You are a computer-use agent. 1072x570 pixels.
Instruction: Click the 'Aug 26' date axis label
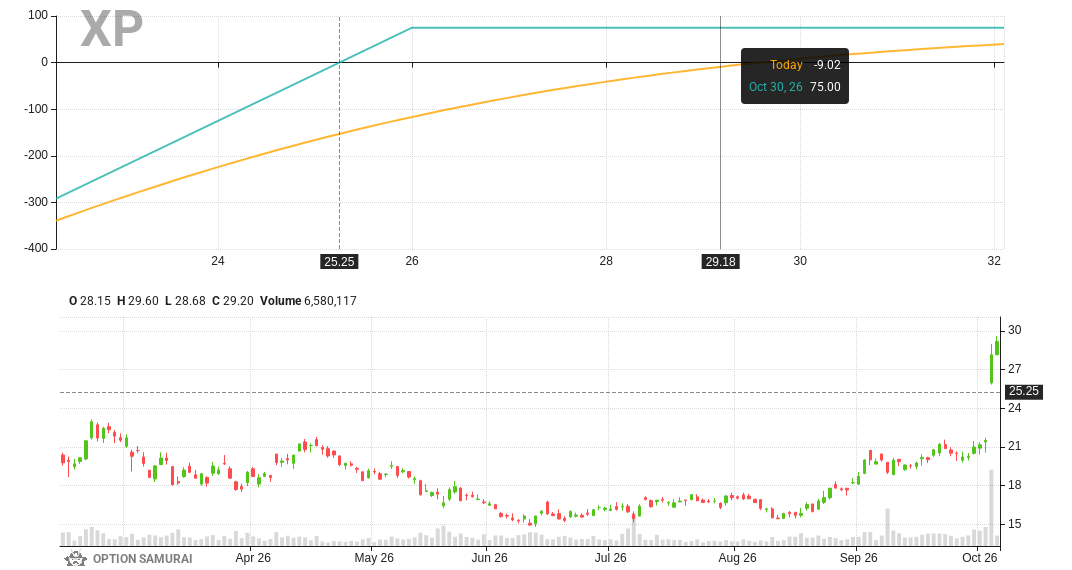pyautogui.click(x=738, y=558)
